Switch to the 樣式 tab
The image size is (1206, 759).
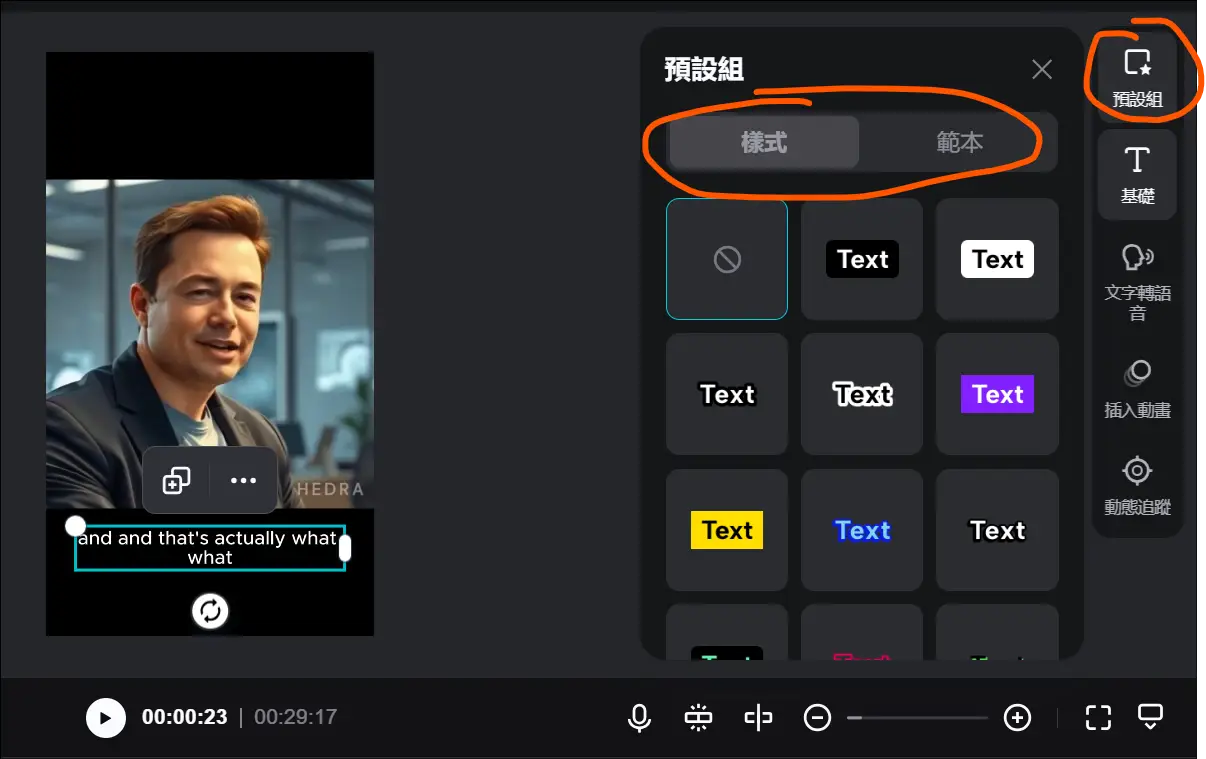point(764,142)
